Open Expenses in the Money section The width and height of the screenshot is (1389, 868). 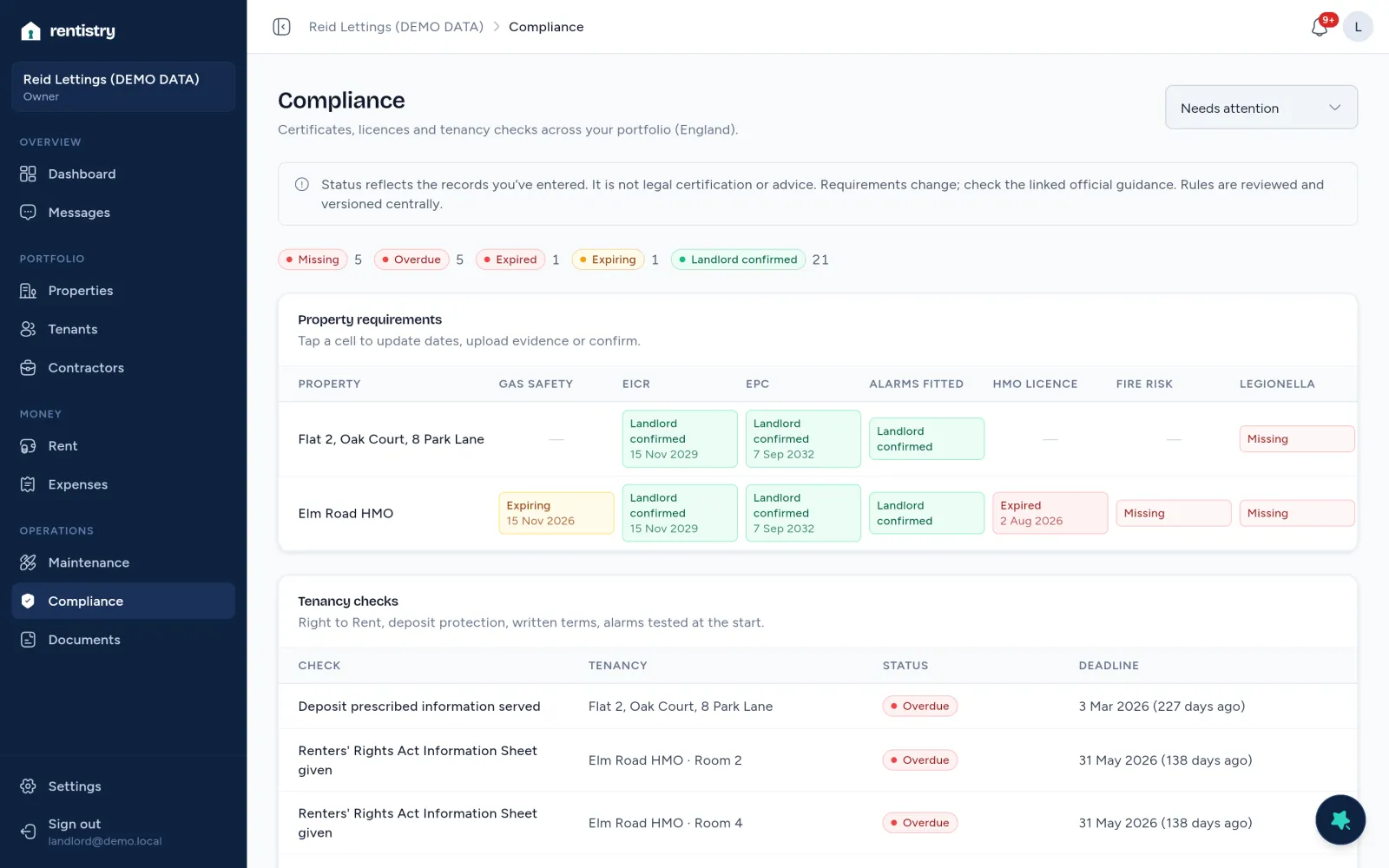[123, 484]
